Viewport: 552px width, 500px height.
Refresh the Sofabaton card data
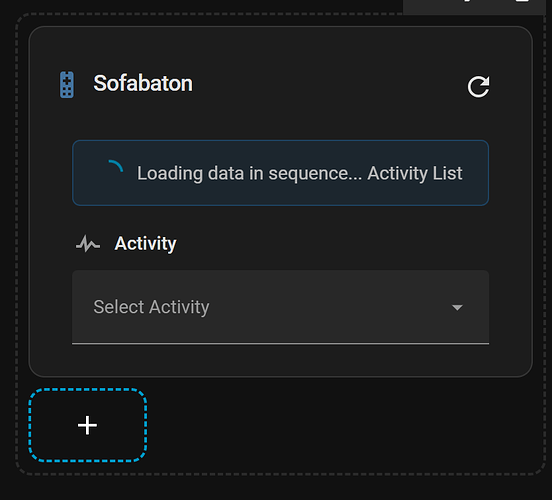[x=478, y=86]
